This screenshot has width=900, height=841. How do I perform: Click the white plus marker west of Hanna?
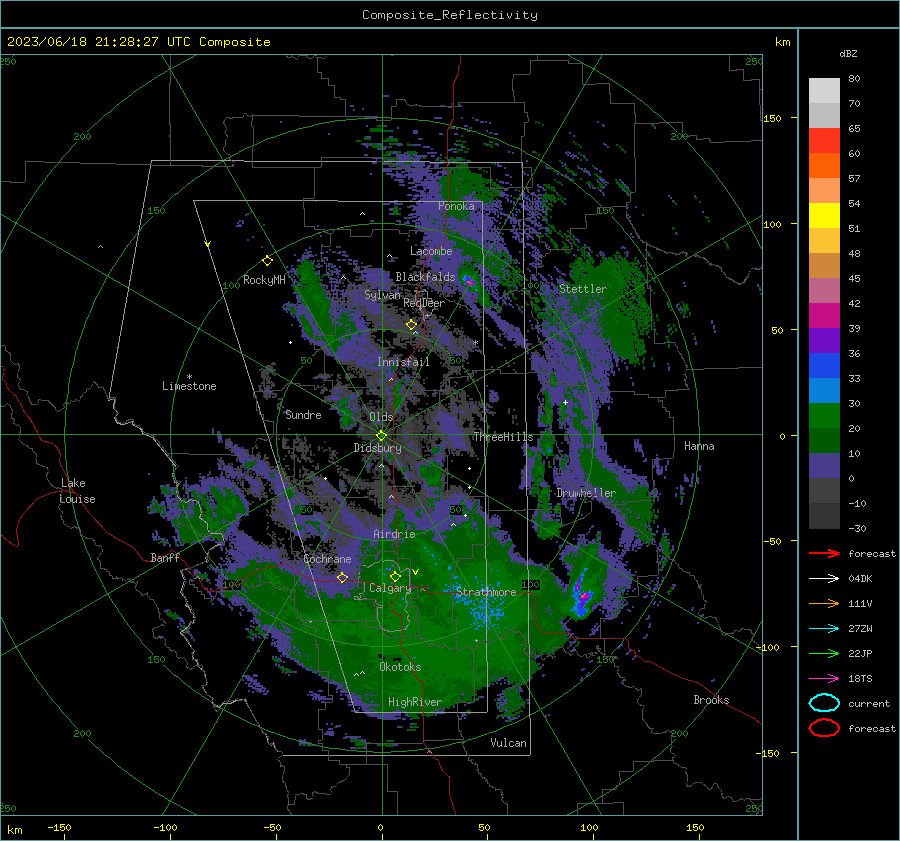click(565, 402)
